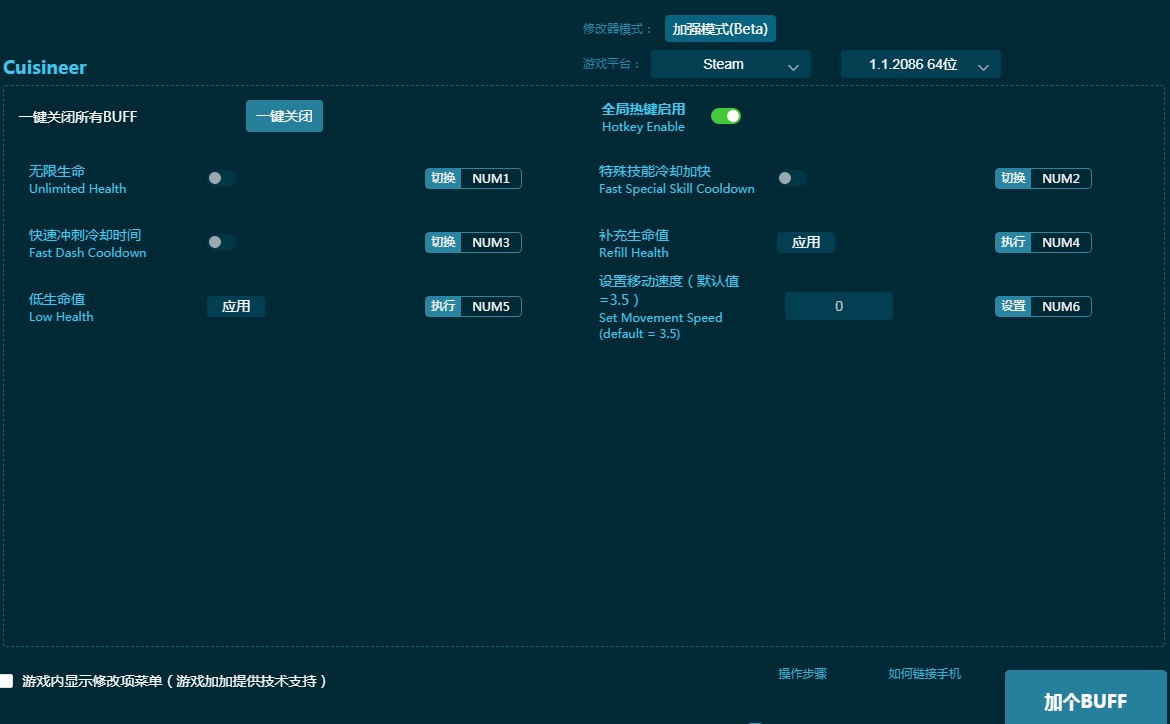This screenshot has width=1170, height=724.
Task: Open the 操作步骤 link
Action: point(802,674)
